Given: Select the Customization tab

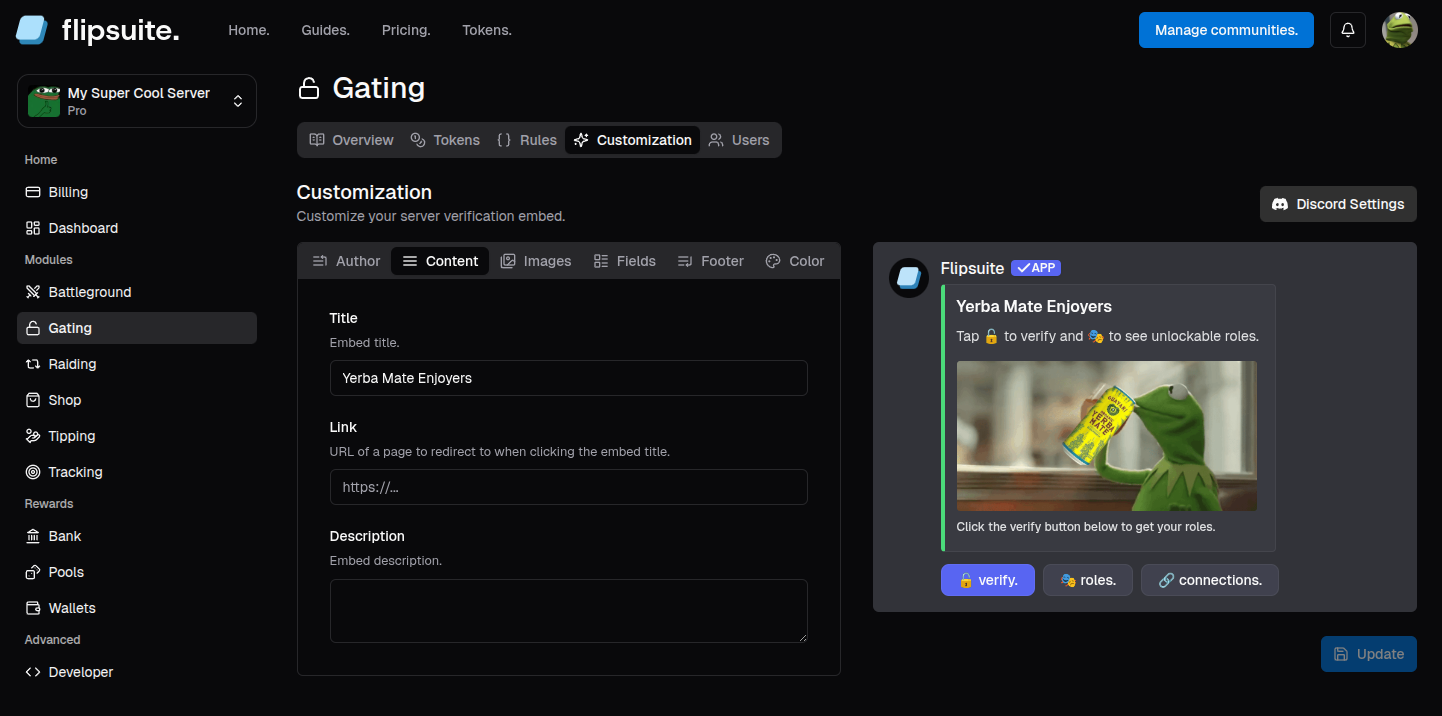Looking at the screenshot, I should pyautogui.click(x=632, y=140).
